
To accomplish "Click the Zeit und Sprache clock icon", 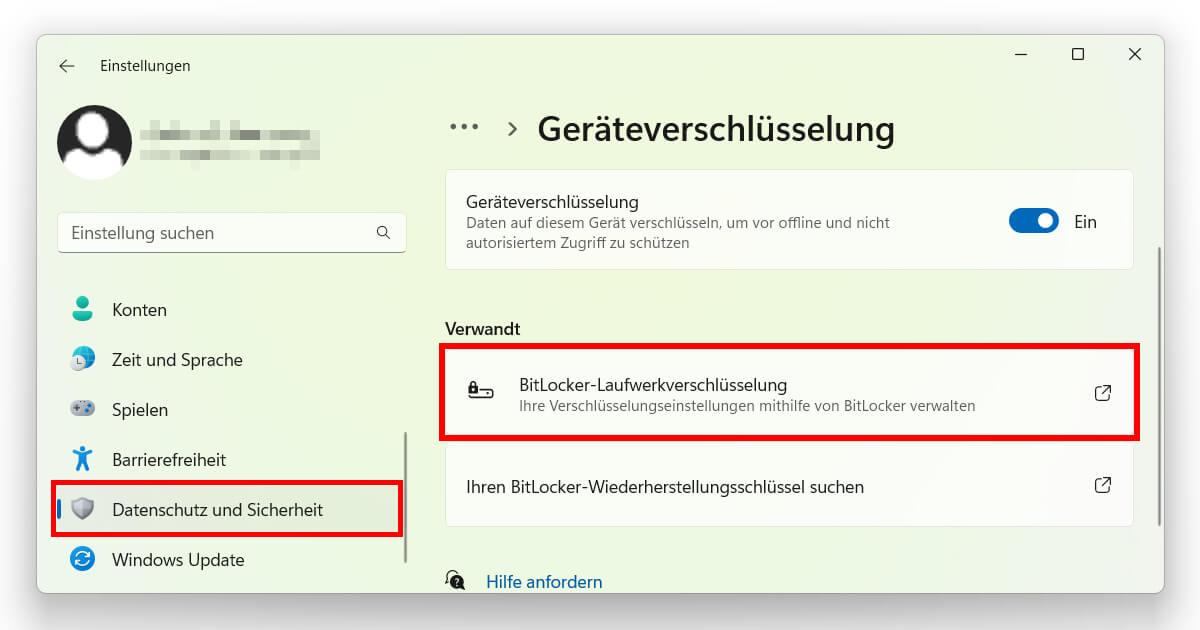I will (81, 359).
